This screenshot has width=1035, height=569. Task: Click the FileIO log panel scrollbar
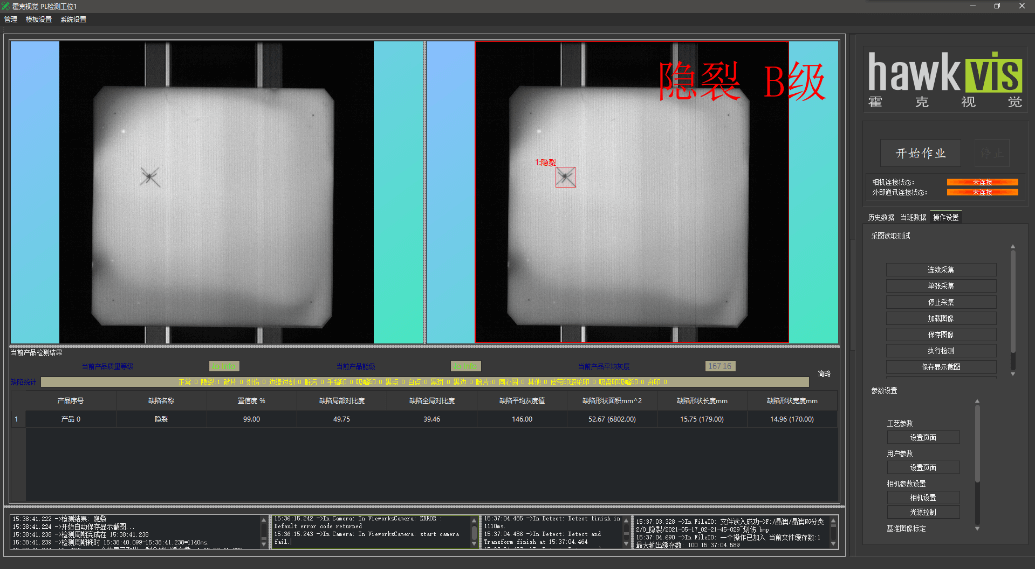pyautogui.click(x=833, y=531)
